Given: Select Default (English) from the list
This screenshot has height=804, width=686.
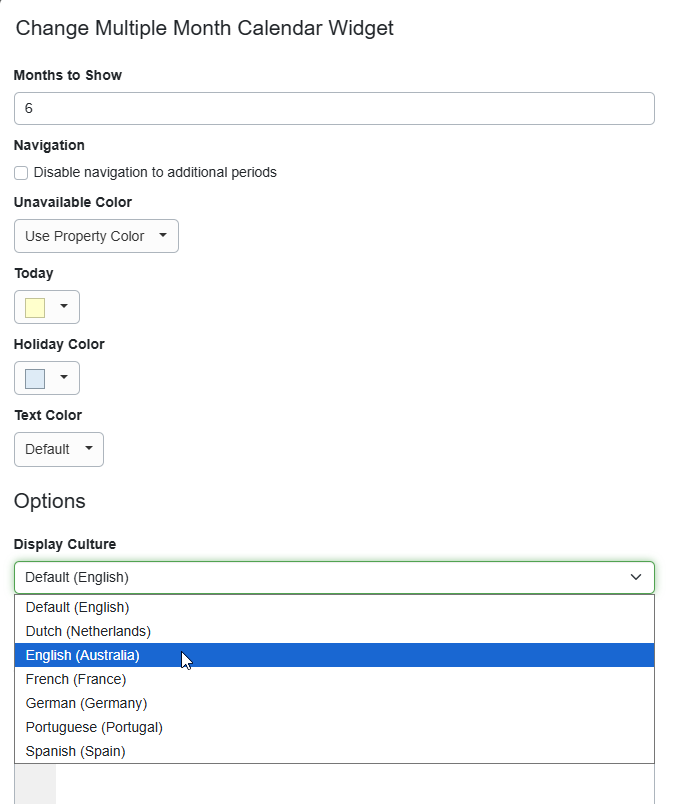Looking at the screenshot, I should coord(78,607).
